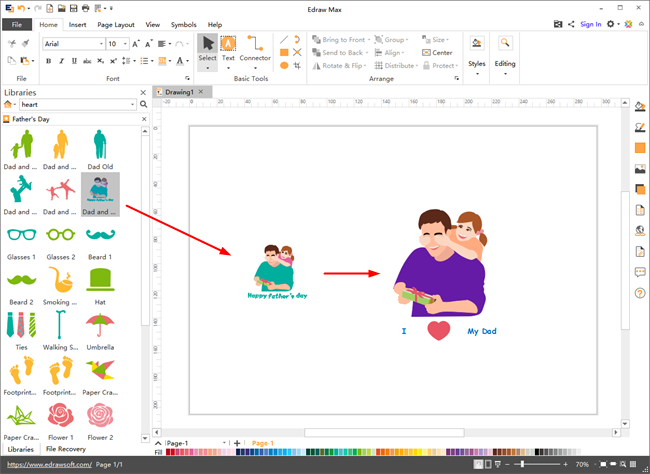Open the Insert ribbon tab
This screenshot has width=650, height=474.
(77, 24)
